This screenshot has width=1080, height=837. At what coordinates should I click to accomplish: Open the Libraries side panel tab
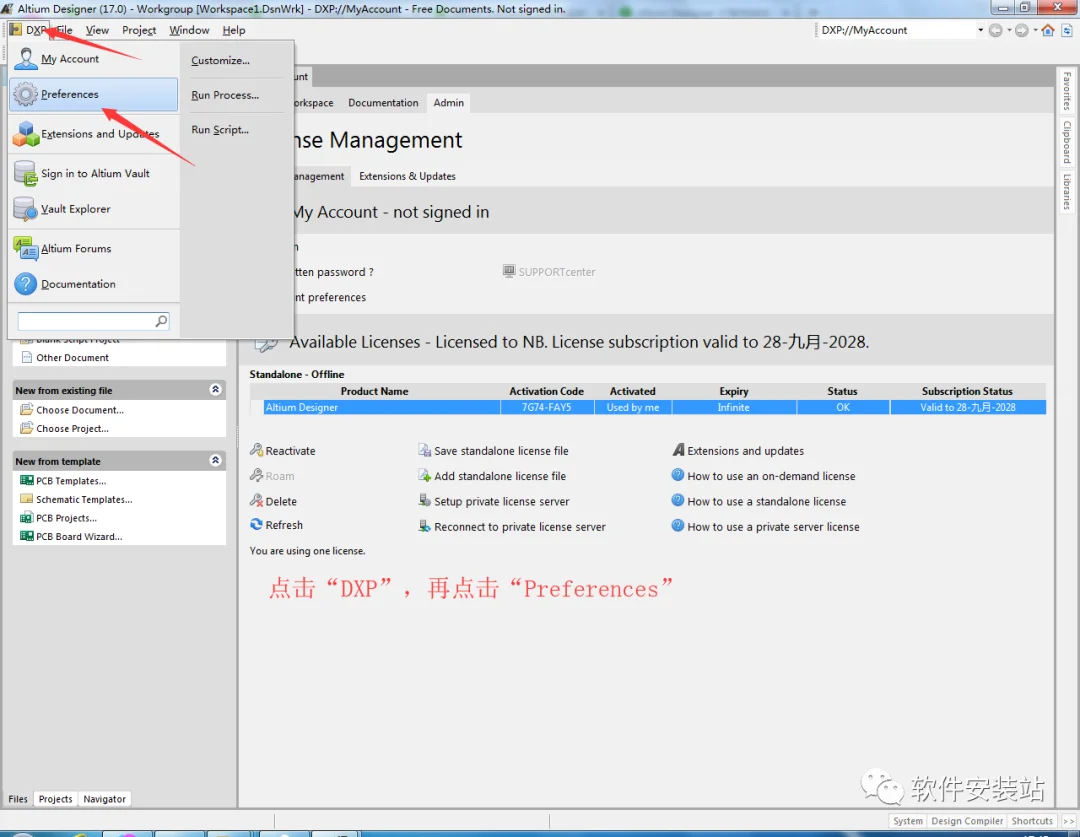click(x=1066, y=192)
